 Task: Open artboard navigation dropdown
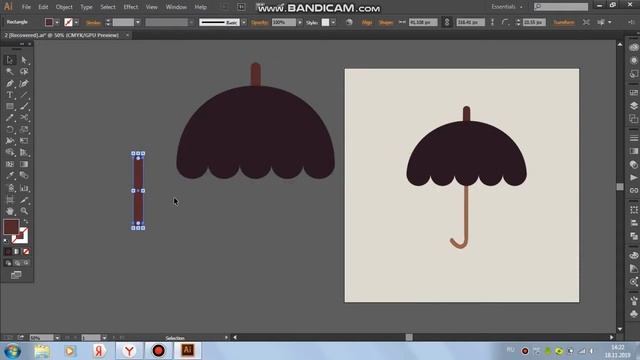[x=104, y=338]
